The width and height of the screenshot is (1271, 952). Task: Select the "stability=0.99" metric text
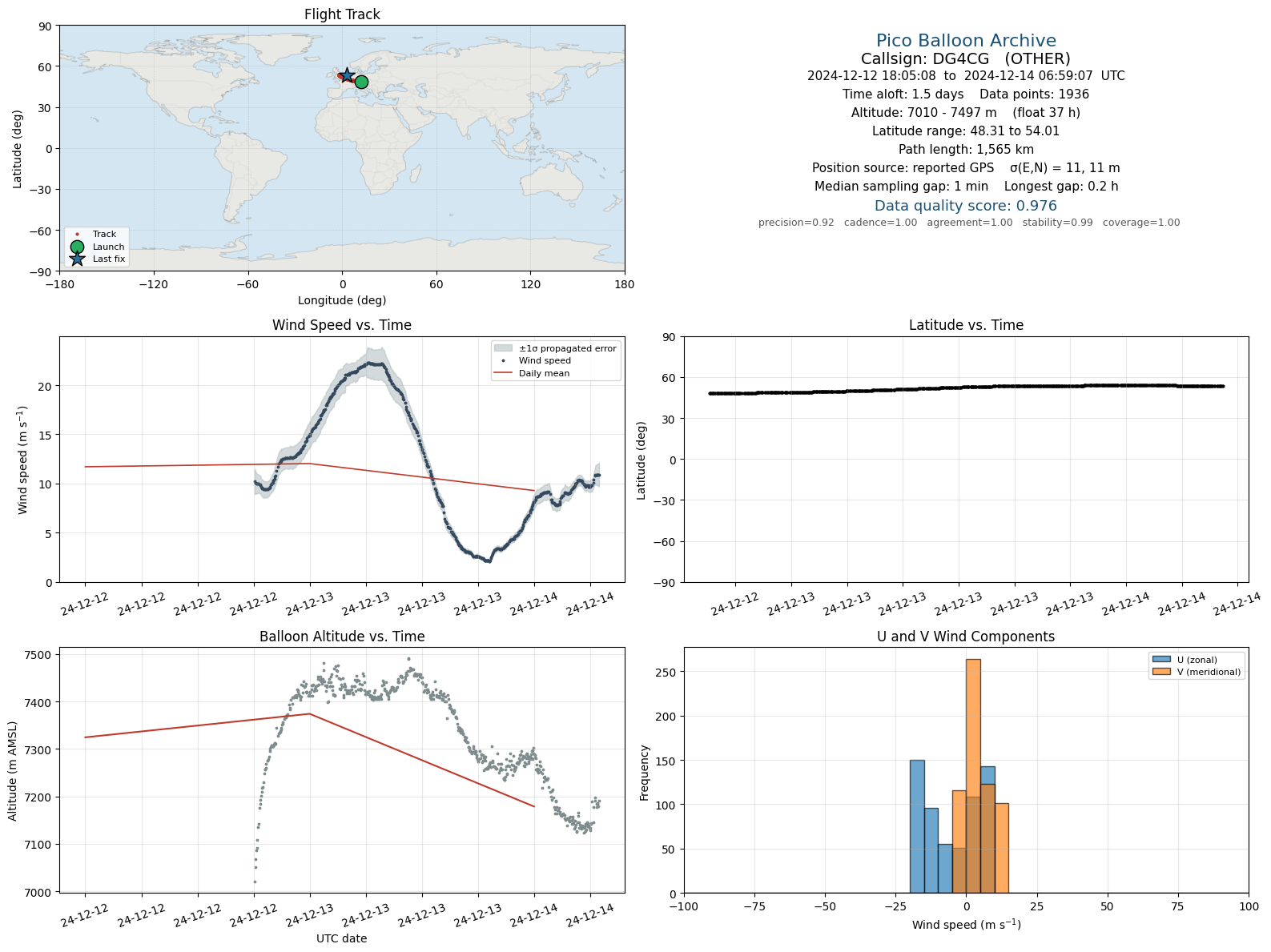(1057, 223)
